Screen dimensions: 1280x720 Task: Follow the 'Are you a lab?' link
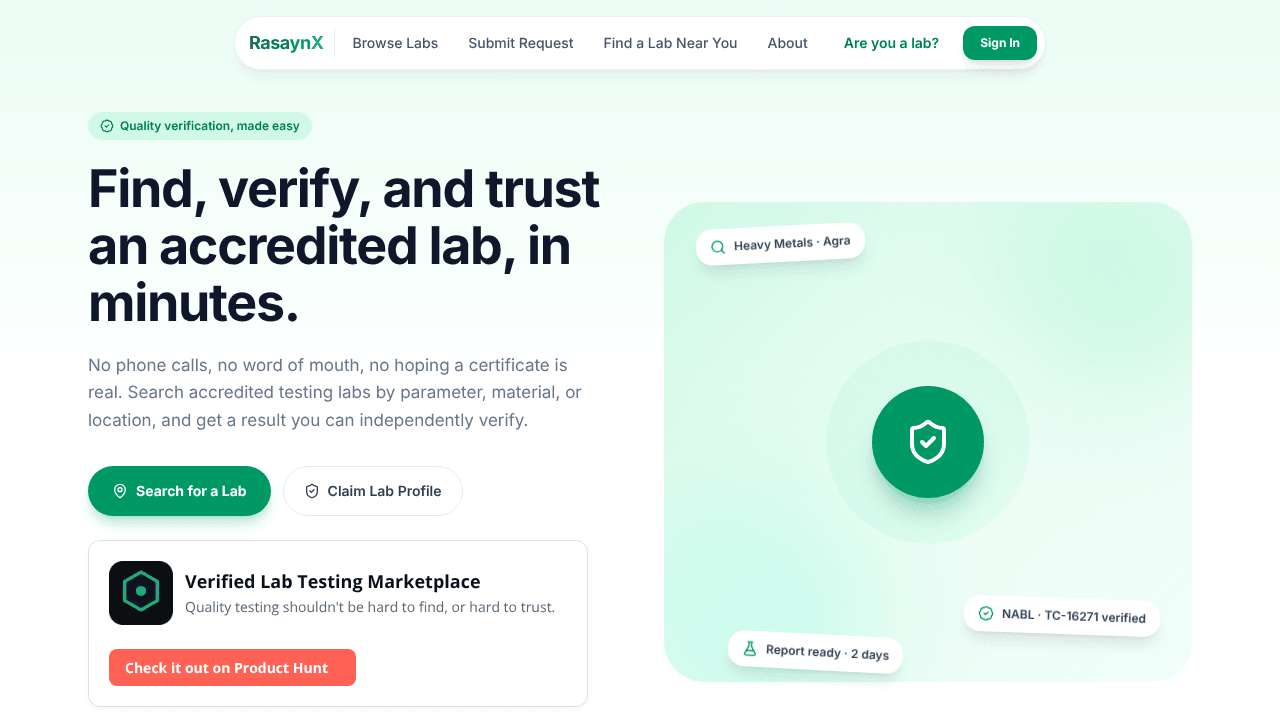point(891,43)
